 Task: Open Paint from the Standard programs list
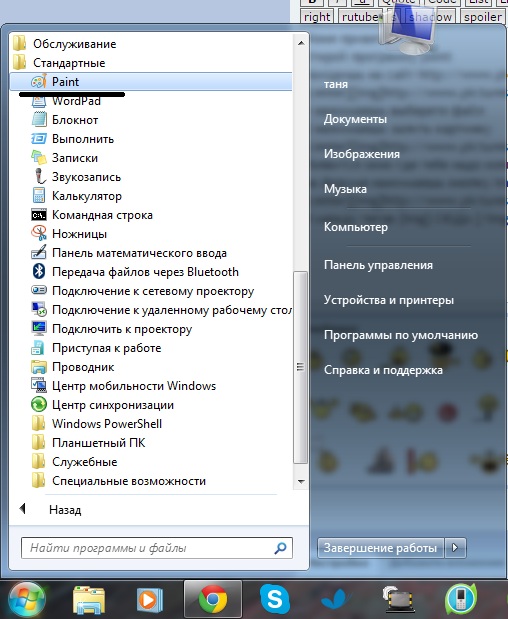coord(150,82)
